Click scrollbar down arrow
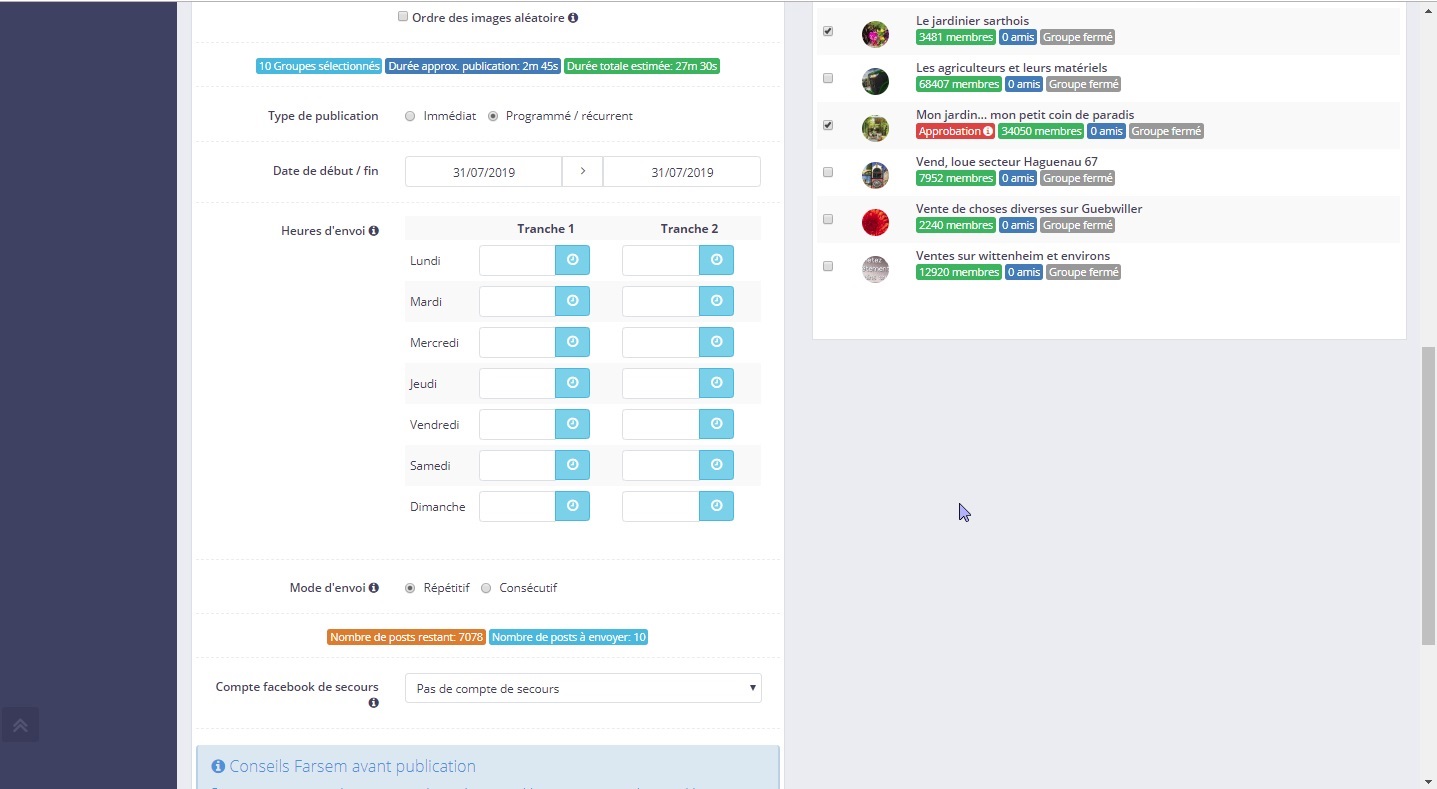 [1428, 781]
